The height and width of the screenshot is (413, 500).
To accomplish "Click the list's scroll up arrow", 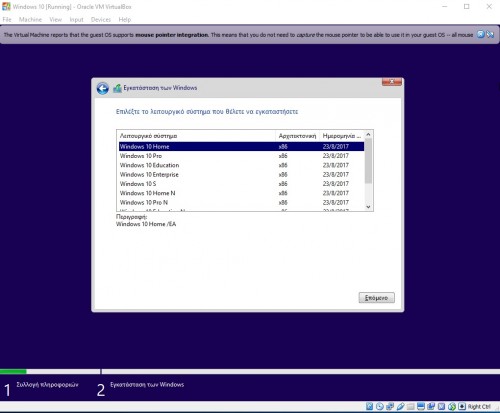I will pyautogui.click(x=368, y=135).
